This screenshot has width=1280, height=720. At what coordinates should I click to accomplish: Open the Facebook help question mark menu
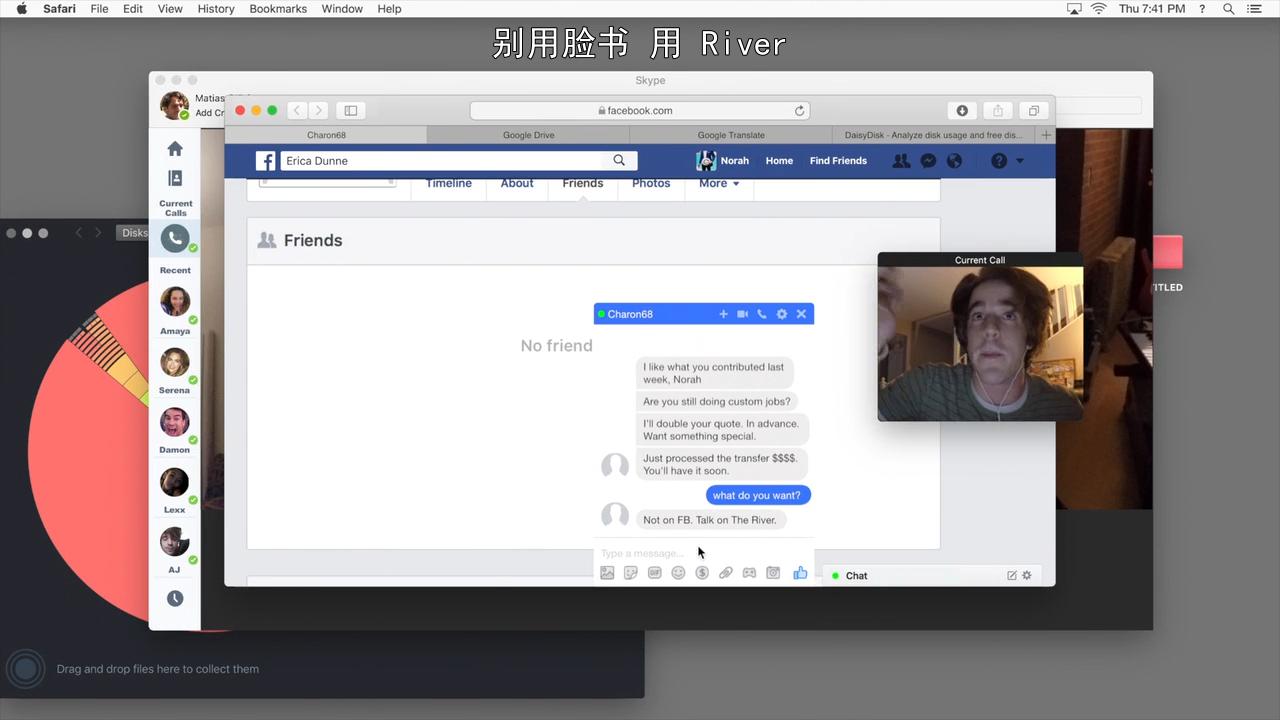tap(998, 161)
